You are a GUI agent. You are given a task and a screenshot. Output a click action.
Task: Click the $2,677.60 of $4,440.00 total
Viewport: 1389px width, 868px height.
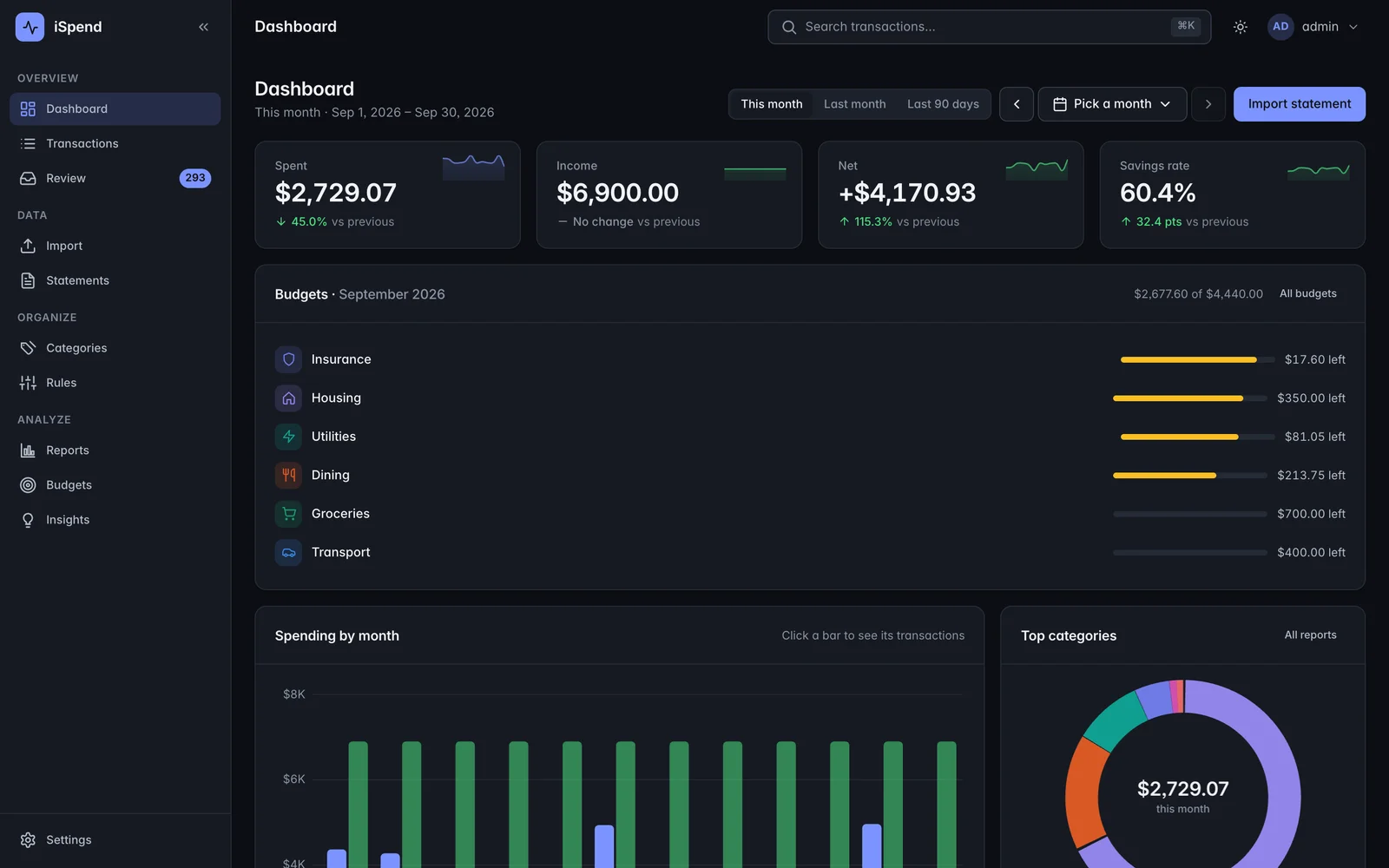tap(1198, 294)
